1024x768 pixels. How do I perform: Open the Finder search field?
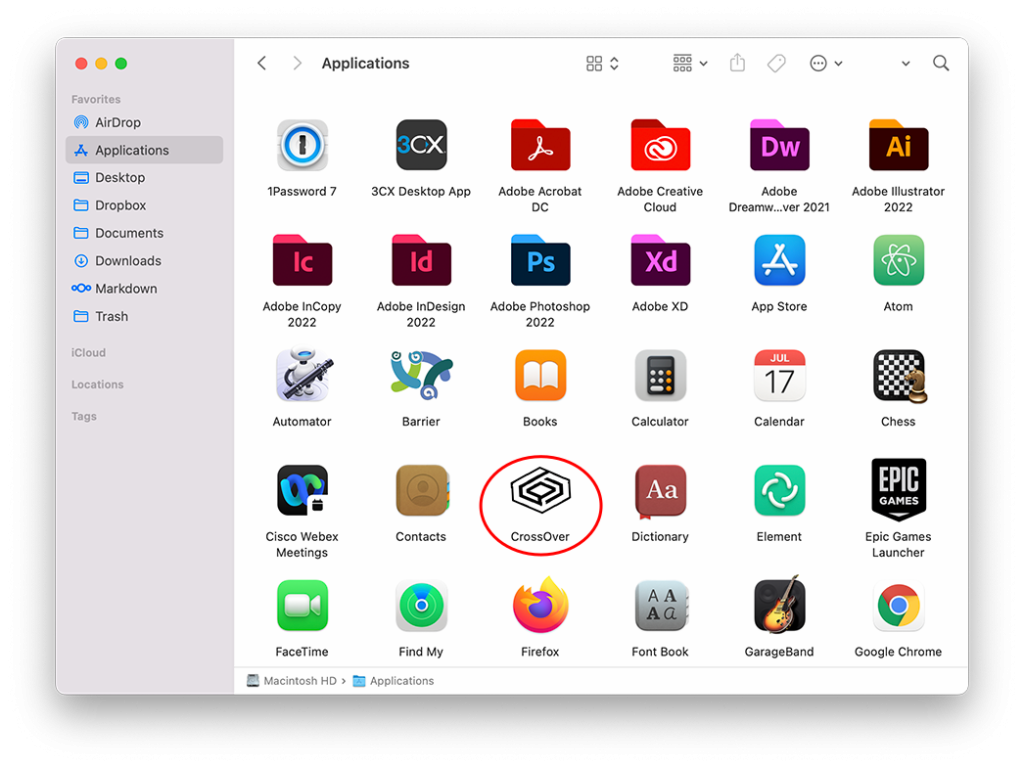[941, 63]
